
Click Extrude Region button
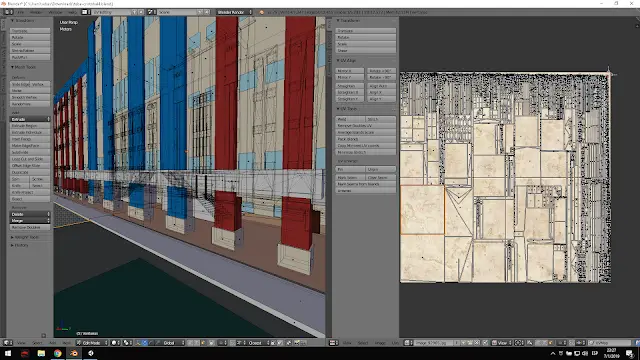click(x=30, y=126)
